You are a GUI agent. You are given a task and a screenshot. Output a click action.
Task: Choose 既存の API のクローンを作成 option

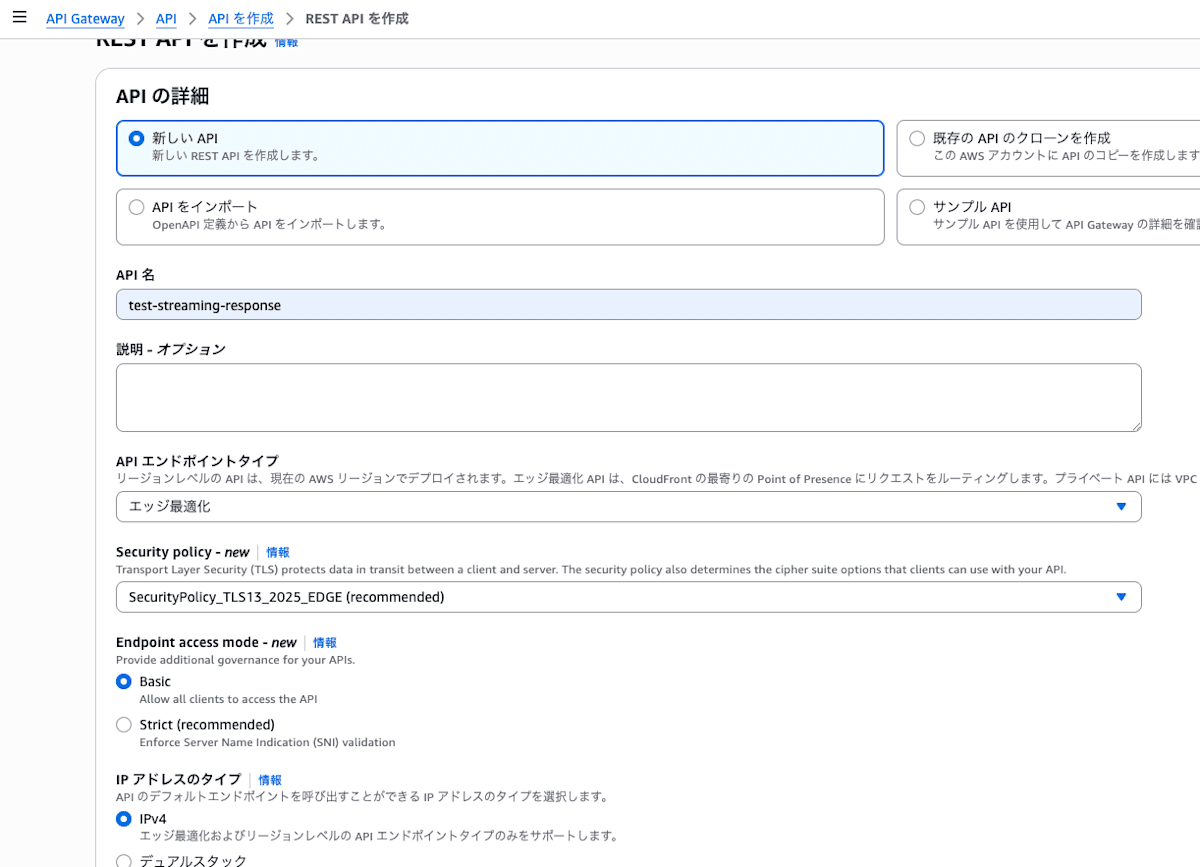pyautogui.click(x=916, y=139)
